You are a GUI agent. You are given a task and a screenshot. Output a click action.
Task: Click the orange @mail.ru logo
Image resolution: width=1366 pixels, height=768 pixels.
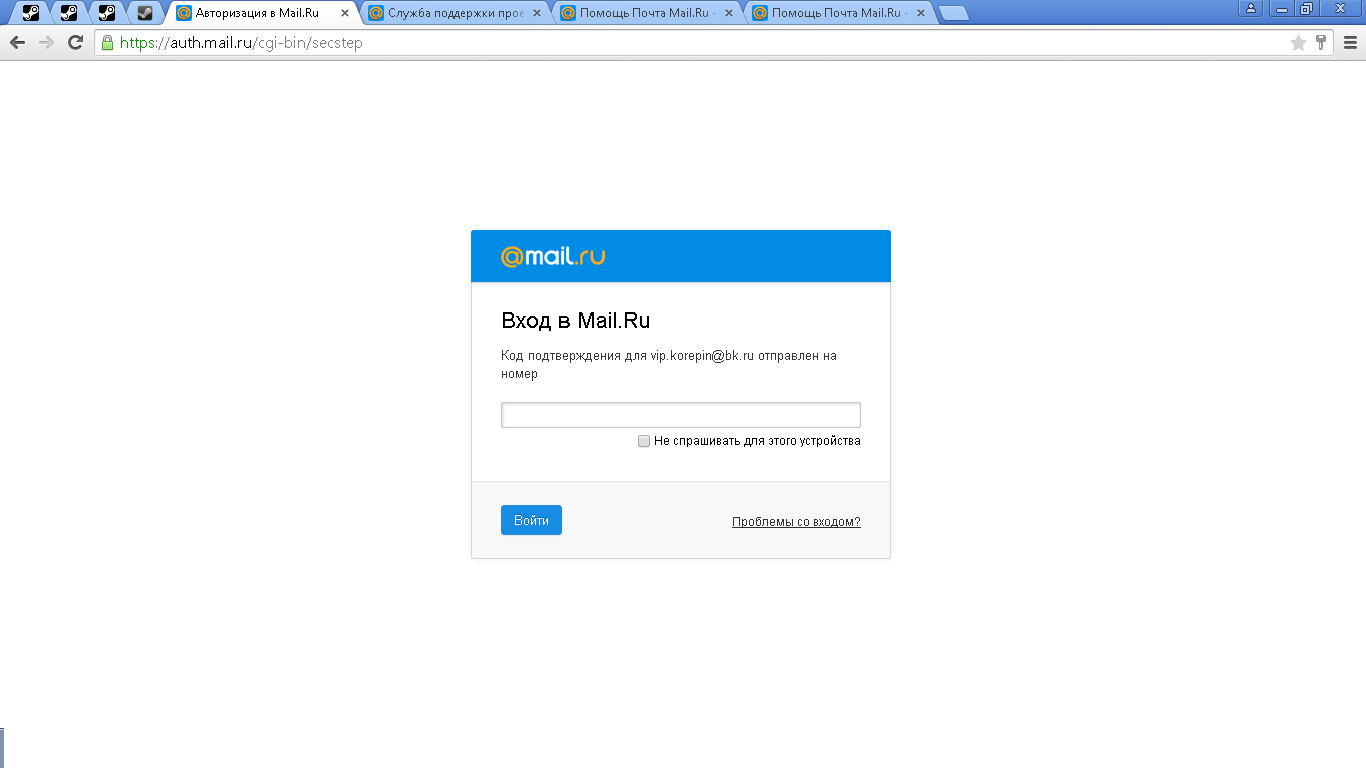coord(553,256)
